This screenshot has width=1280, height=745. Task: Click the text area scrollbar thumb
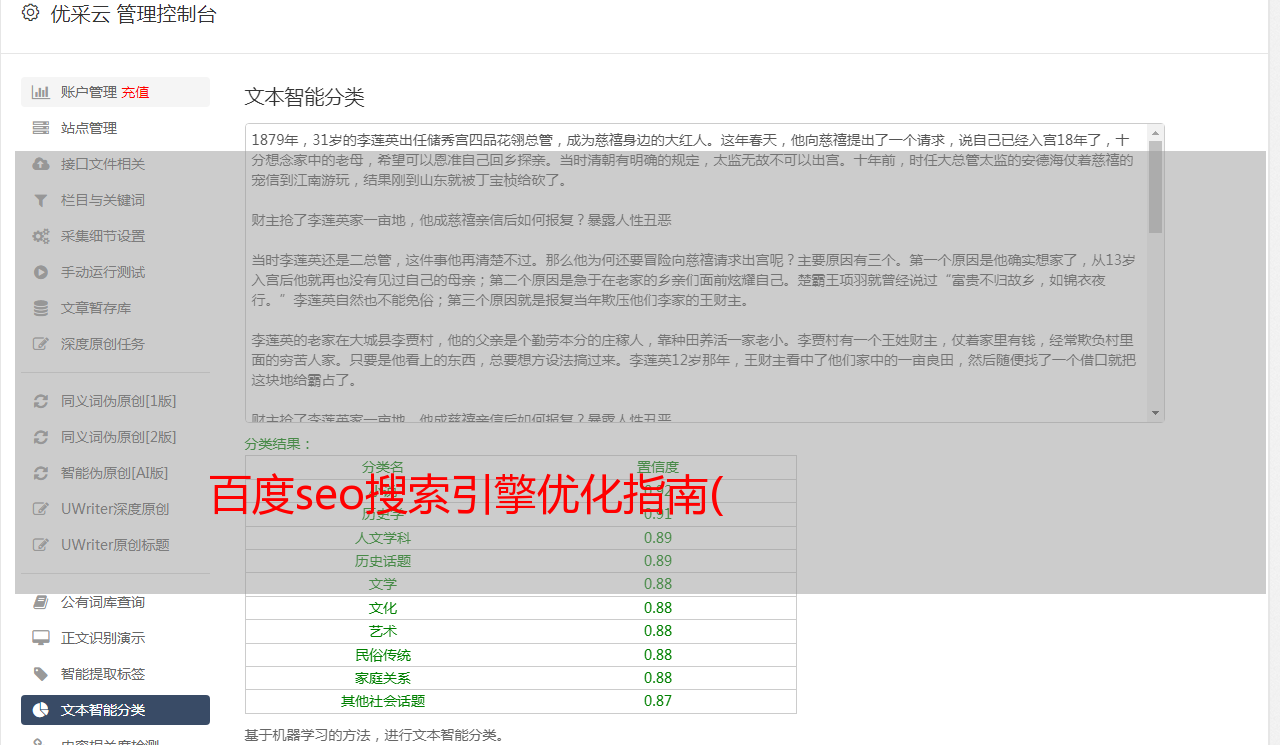[1156, 186]
